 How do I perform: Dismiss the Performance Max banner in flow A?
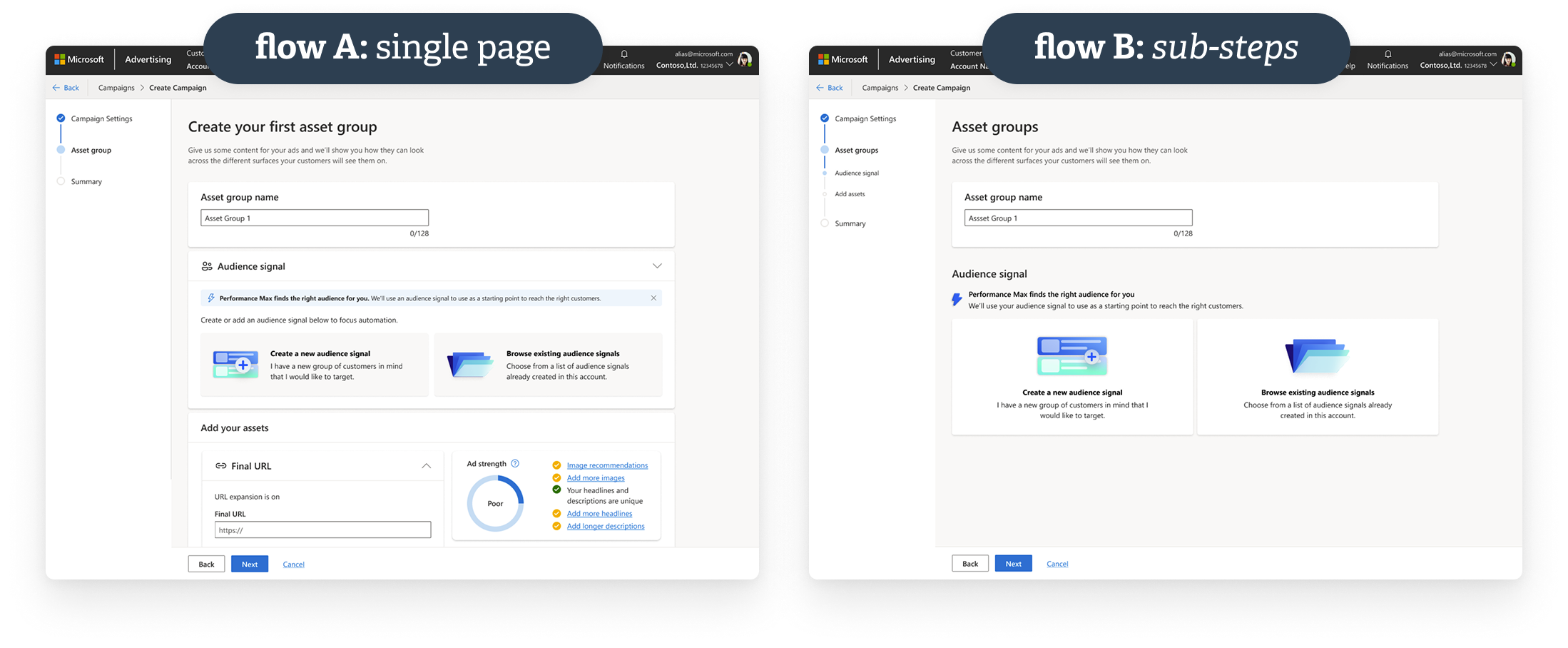point(653,298)
